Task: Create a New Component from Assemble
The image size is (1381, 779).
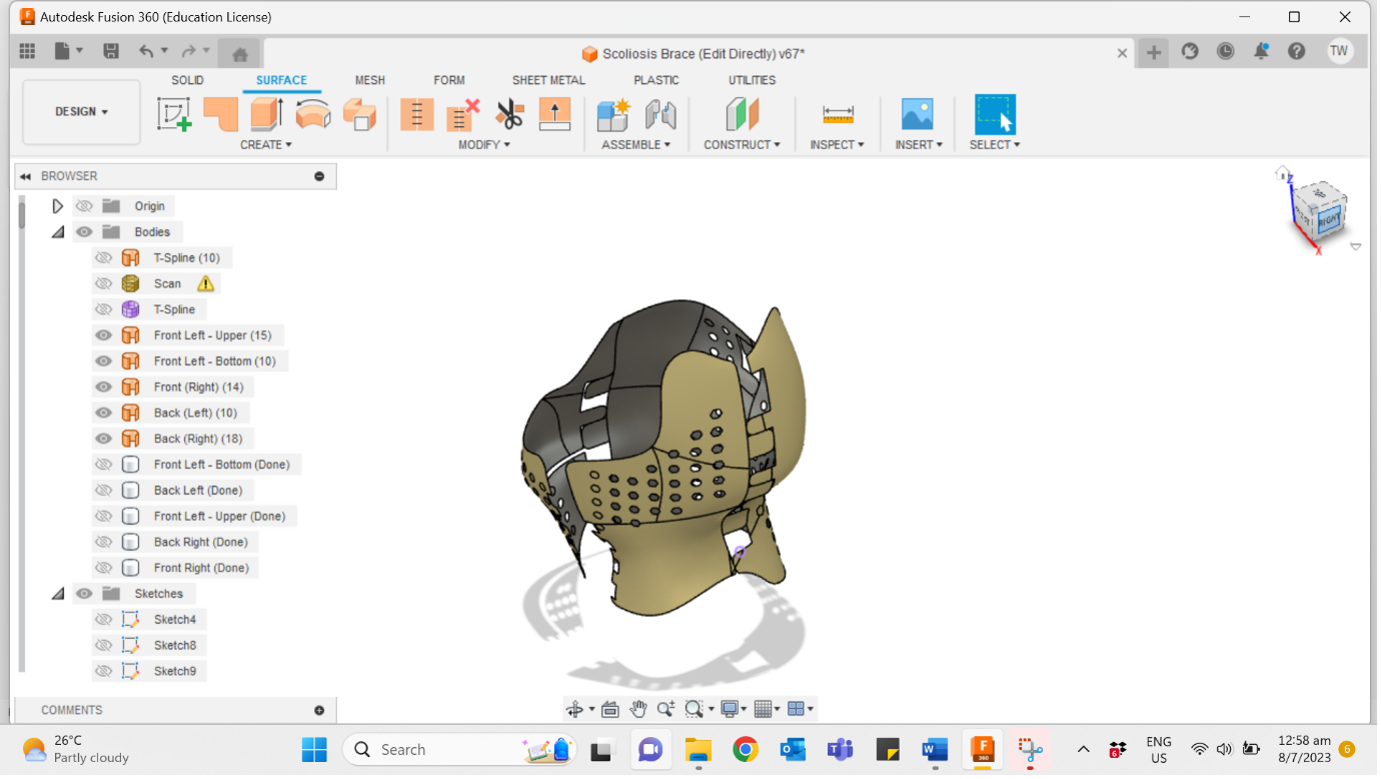Action: (613, 114)
